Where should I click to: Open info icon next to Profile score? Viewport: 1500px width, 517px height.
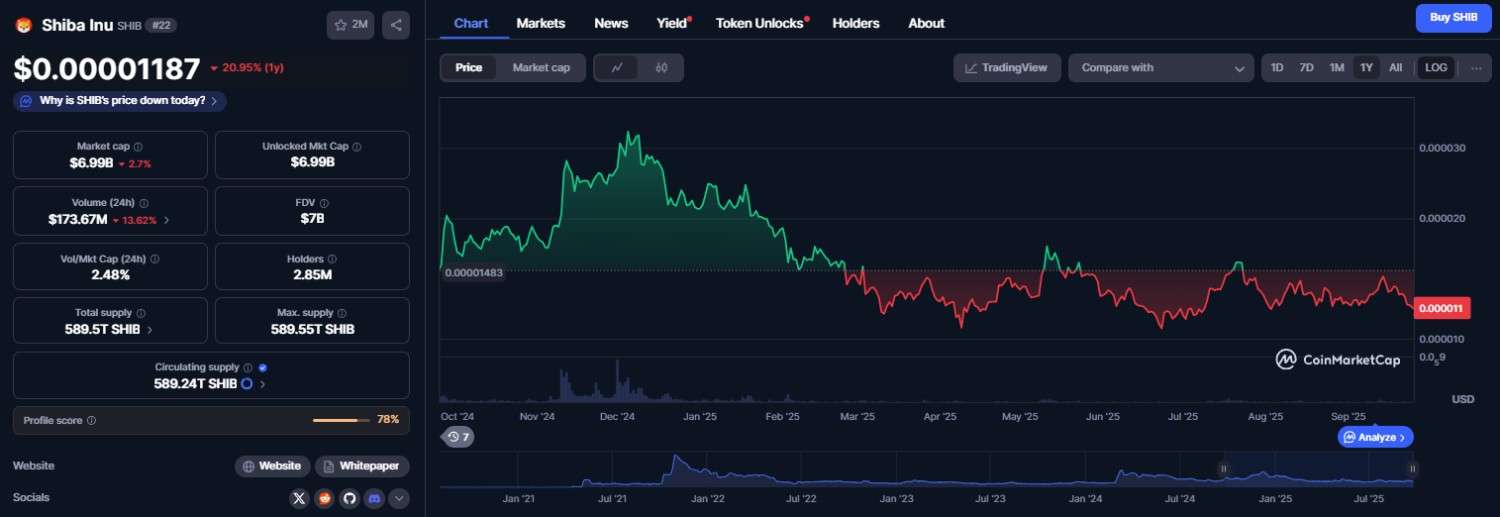click(x=91, y=420)
